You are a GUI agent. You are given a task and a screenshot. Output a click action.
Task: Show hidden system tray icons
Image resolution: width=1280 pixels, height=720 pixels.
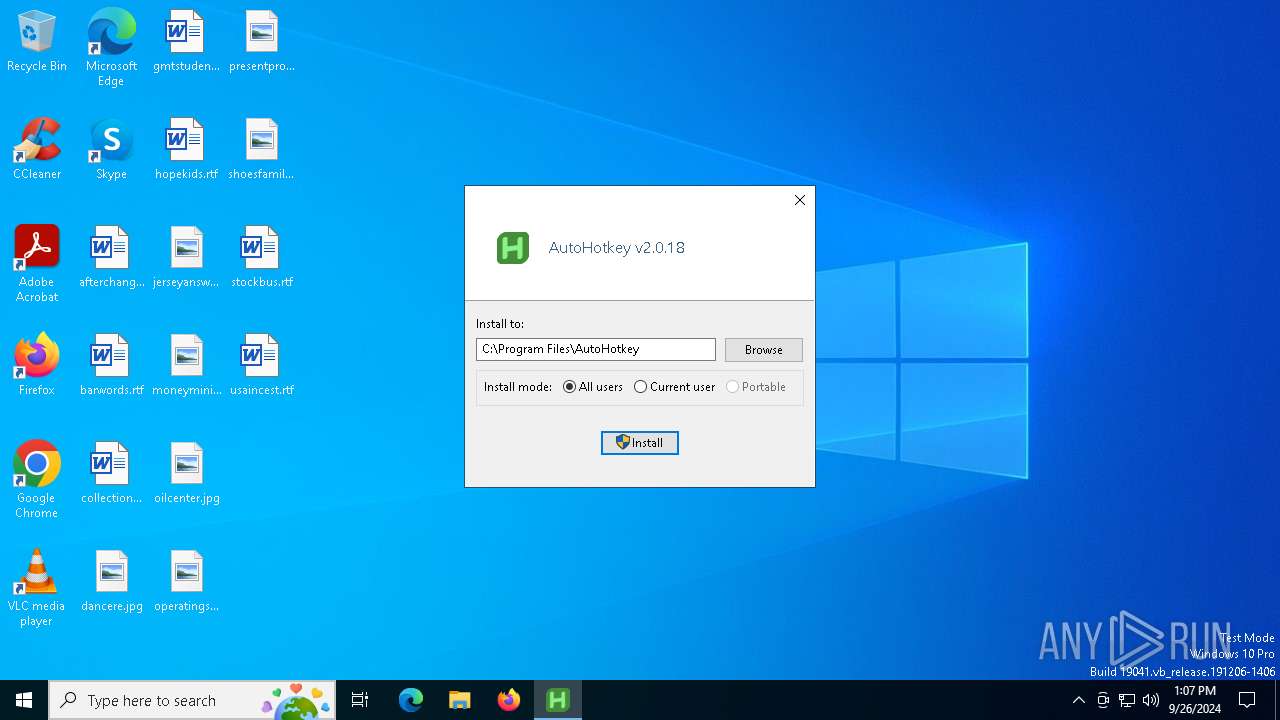pyautogui.click(x=1078, y=700)
